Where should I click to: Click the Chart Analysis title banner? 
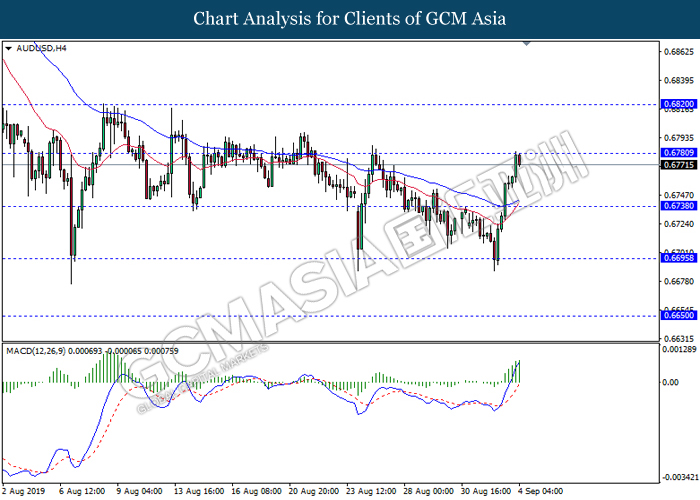[350, 18]
